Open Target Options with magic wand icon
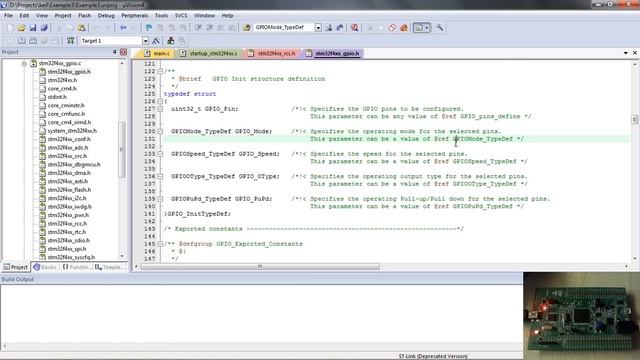The width and height of the screenshot is (640, 360). (x=156, y=41)
